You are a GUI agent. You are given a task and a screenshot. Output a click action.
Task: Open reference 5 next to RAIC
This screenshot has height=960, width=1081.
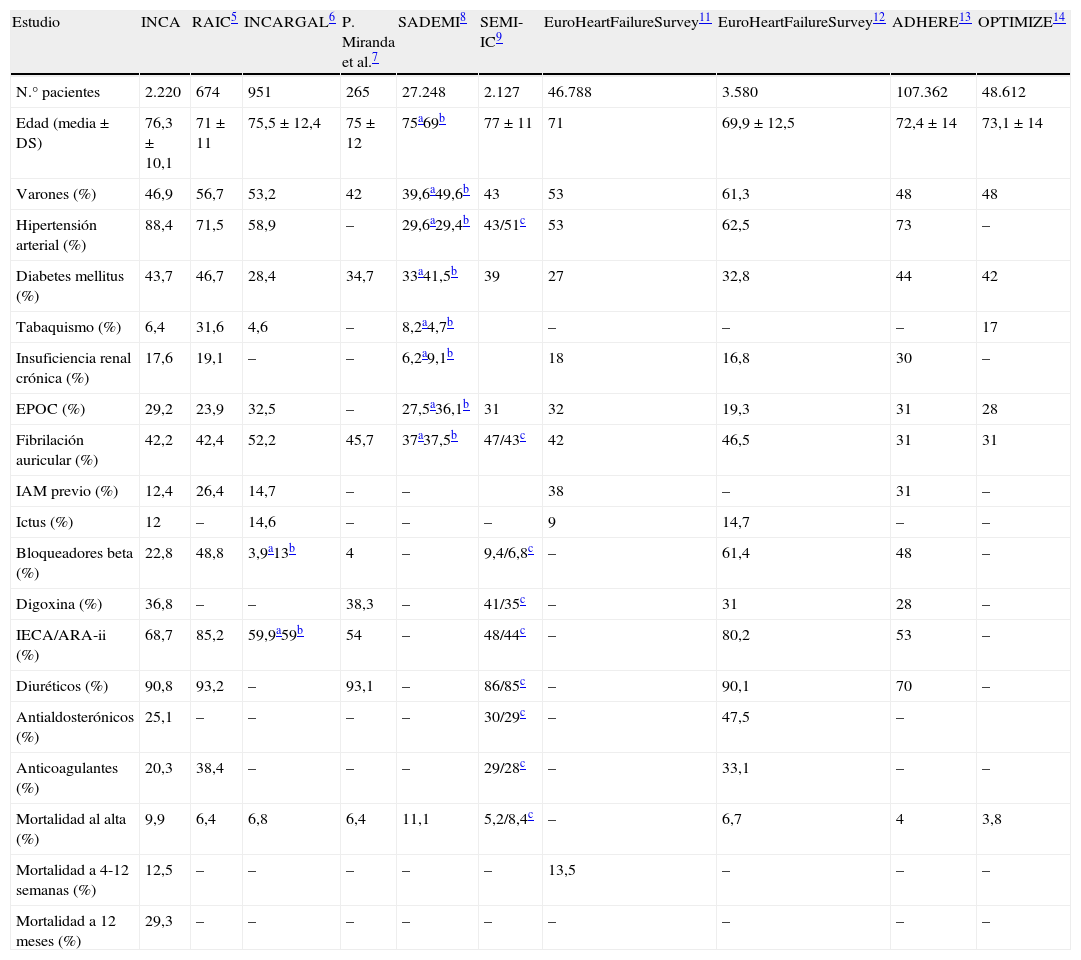pyautogui.click(x=234, y=18)
